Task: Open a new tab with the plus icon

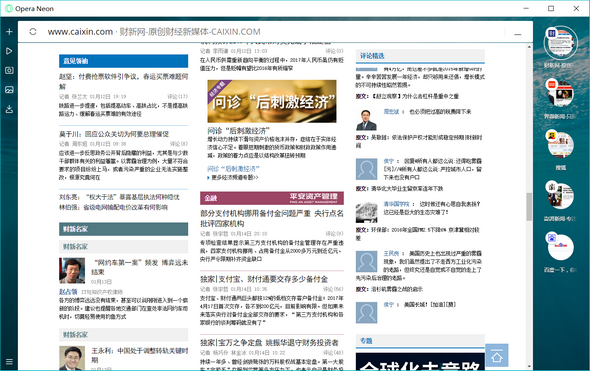Action: 9,32
